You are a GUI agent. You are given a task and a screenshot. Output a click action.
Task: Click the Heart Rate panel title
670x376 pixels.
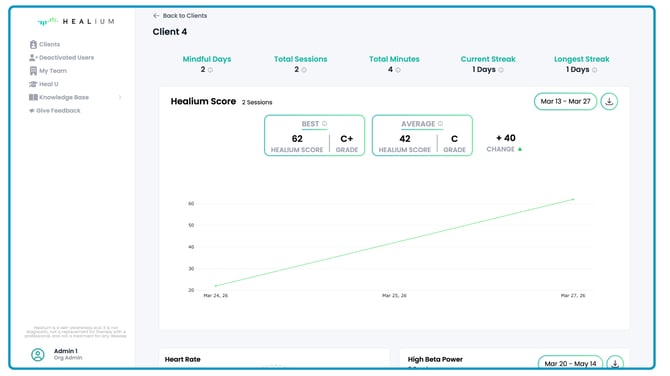point(182,359)
